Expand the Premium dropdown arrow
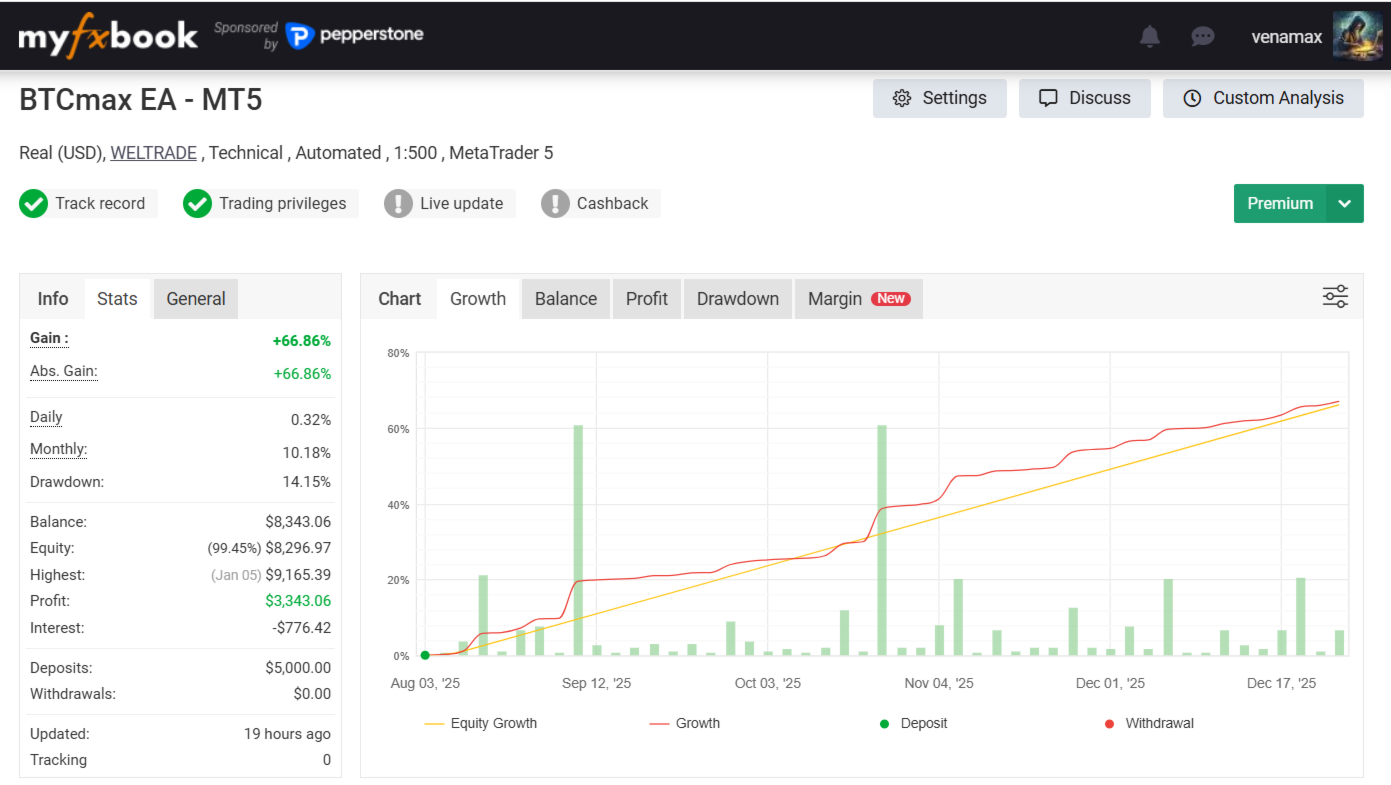This screenshot has height=785, width=1391. coord(1345,204)
